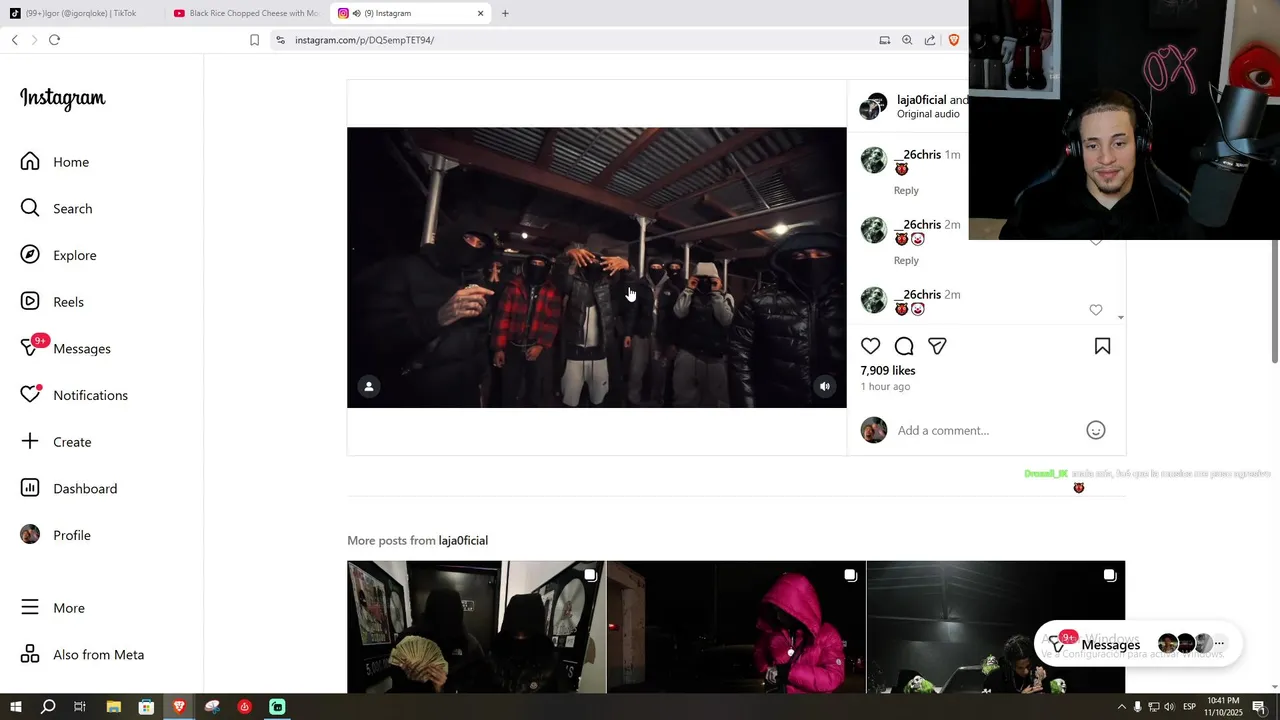Like the post with heart icon
Image resolution: width=1280 pixels, height=720 pixels.
coord(871,346)
